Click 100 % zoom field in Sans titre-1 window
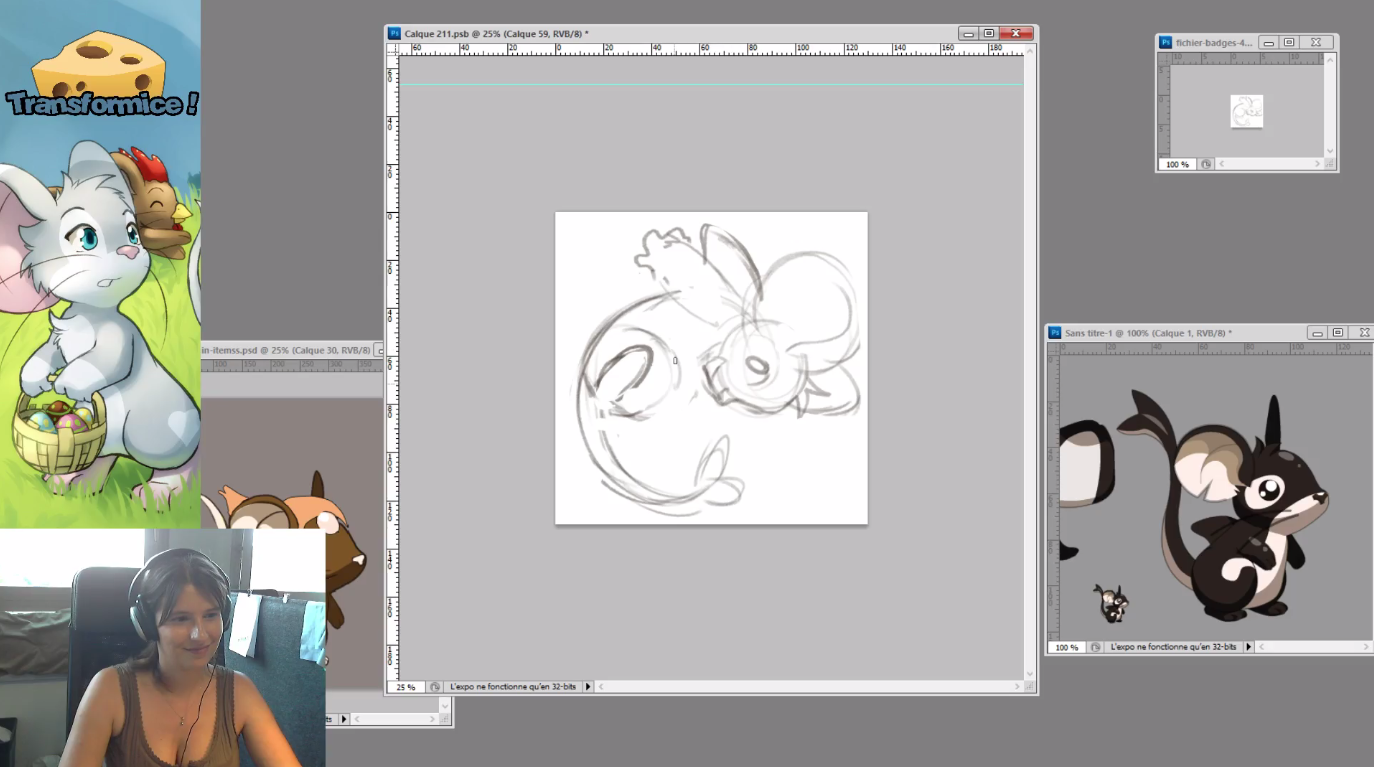The height and width of the screenshot is (767, 1374). (x=1067, y=647)
